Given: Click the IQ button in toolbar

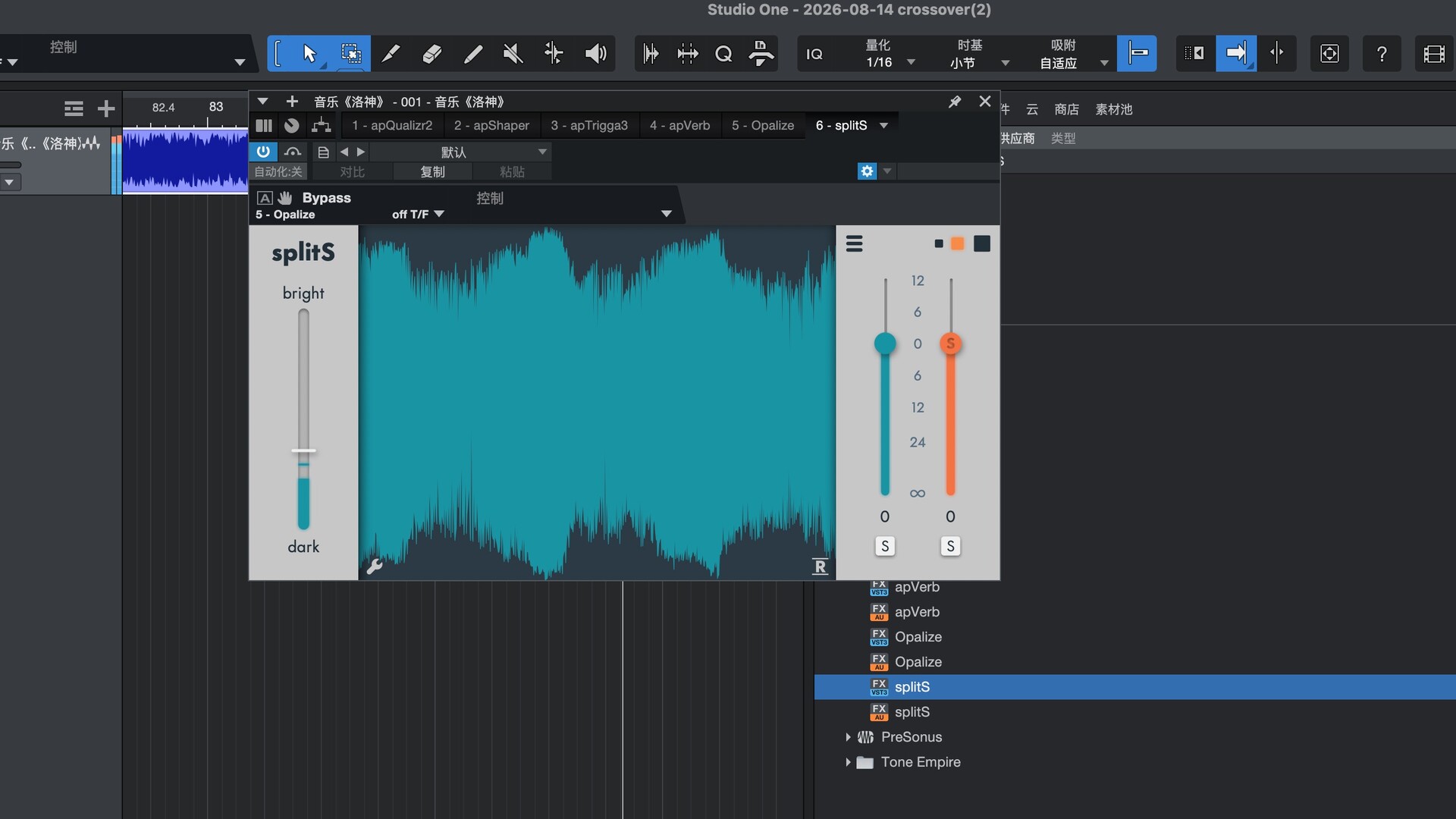Looking at the screenshot, I should tap(814, 54).
